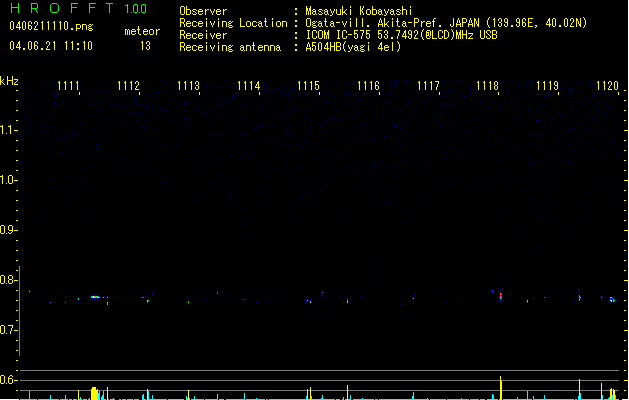Click the wide yellow intensity bar after 1111
The width and height of the screenshot is (629, 400).
click(x=94, y=393)
